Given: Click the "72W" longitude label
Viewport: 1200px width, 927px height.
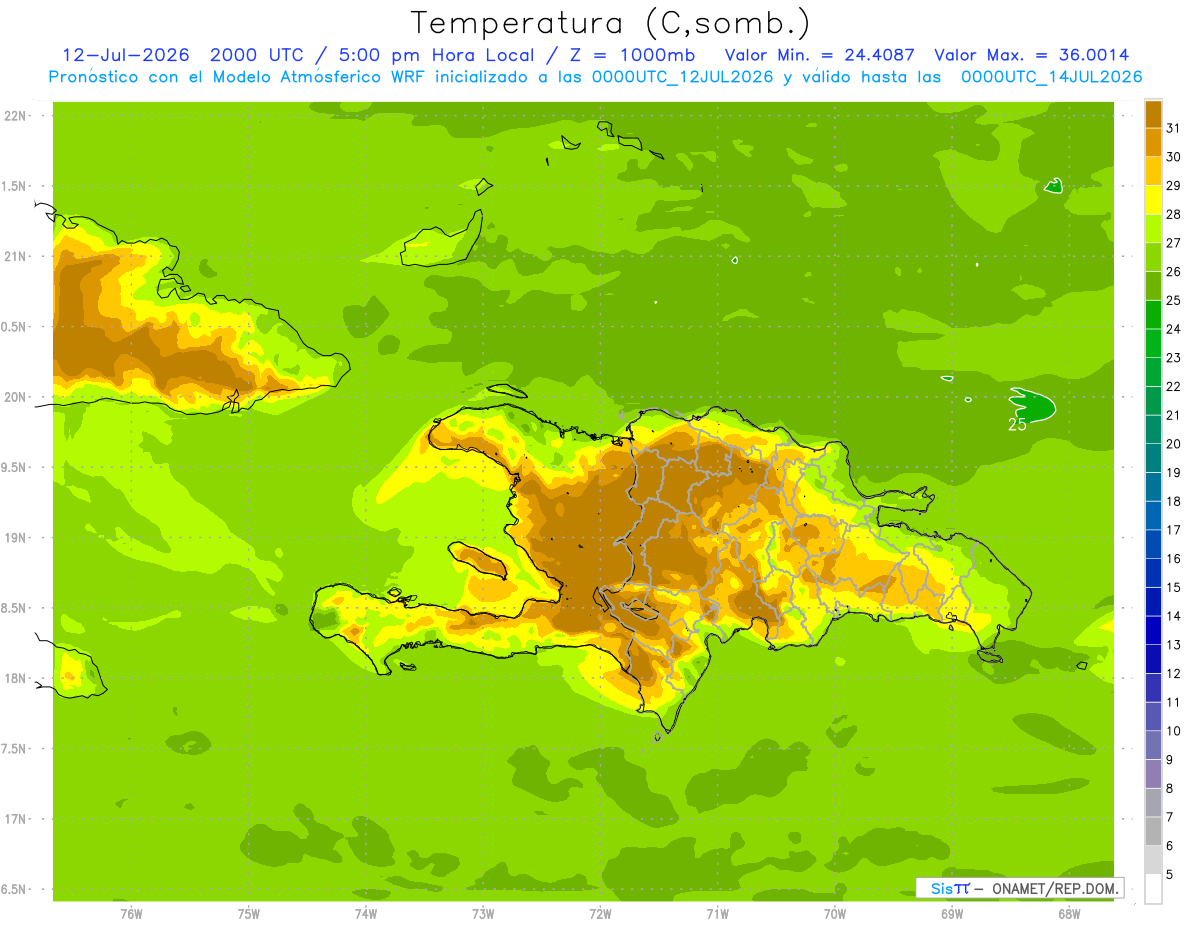Looking at the screenshot, I should click(x=600, y=914).
